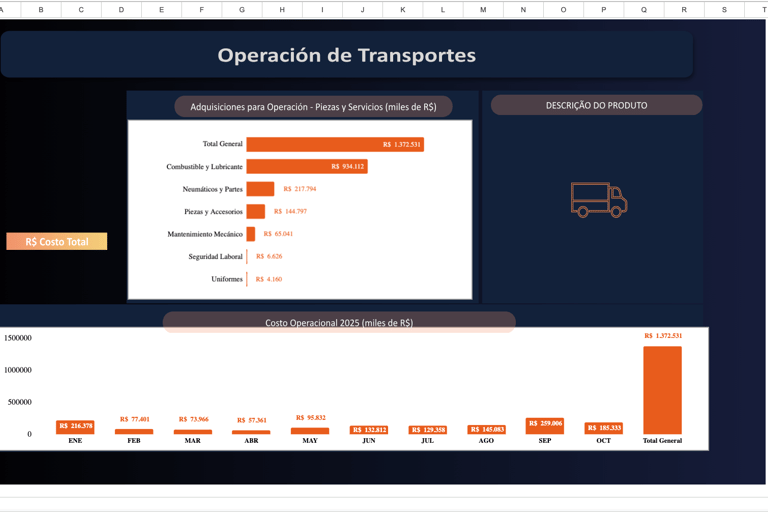Select column Q header
The height and width of the screenshot is (512, 768).
pyautogui.click(x=644, y=10)
